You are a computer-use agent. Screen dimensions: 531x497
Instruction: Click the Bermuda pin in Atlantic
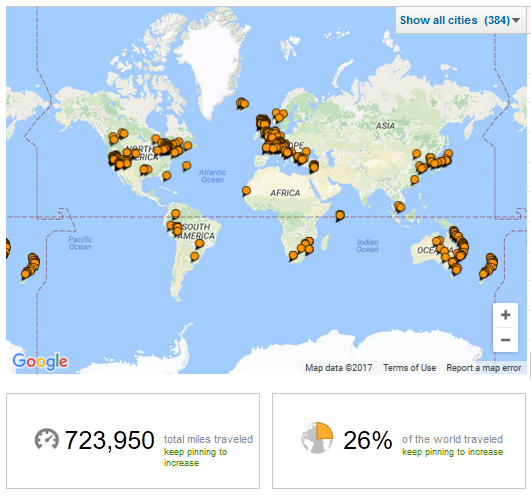(x=186, y=166)
